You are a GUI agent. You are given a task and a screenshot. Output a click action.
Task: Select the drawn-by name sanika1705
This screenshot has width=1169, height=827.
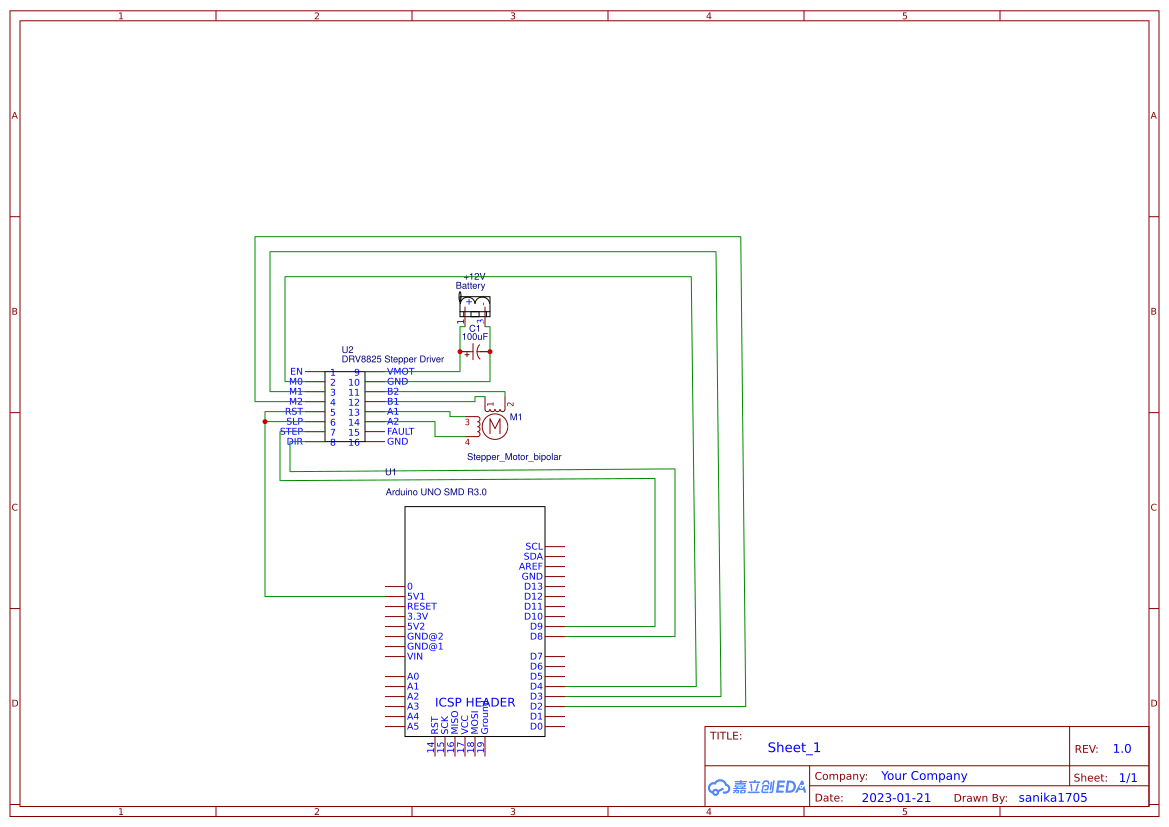click(1052, 797)
